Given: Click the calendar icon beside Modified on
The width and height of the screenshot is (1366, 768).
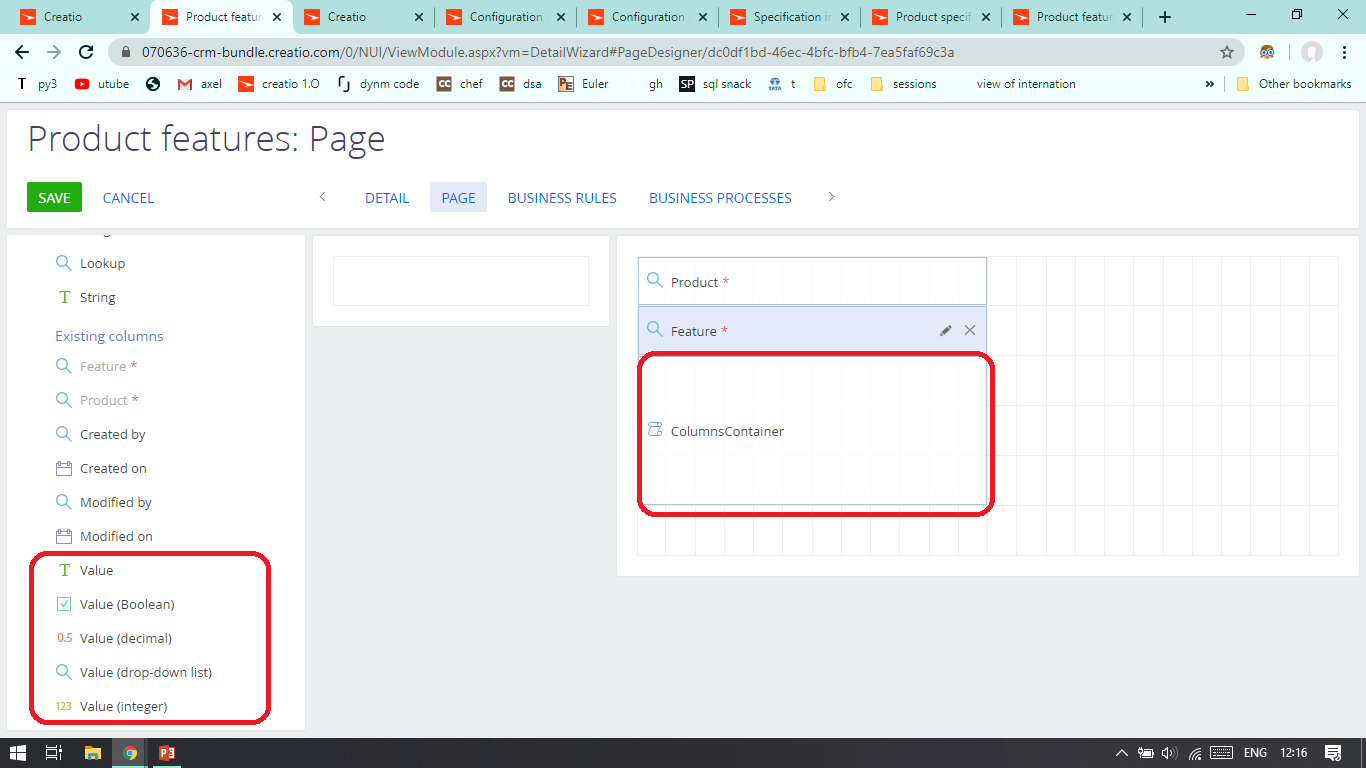Looking at the screenshot, I should coord(64,536).
